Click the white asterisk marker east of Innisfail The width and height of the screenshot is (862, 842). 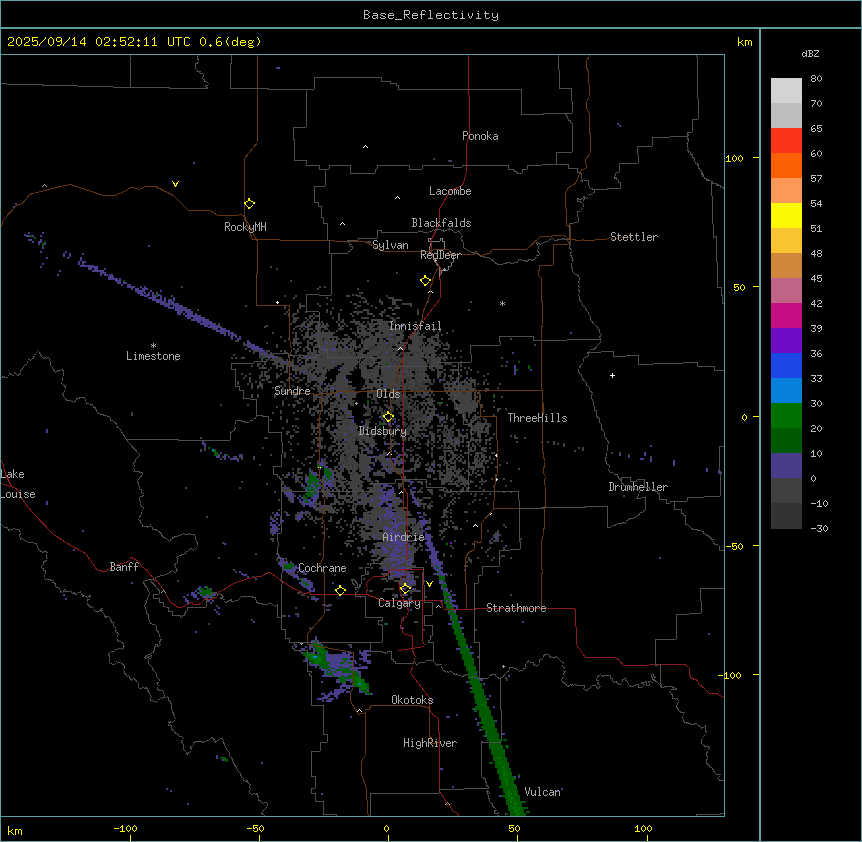(502, 303)
